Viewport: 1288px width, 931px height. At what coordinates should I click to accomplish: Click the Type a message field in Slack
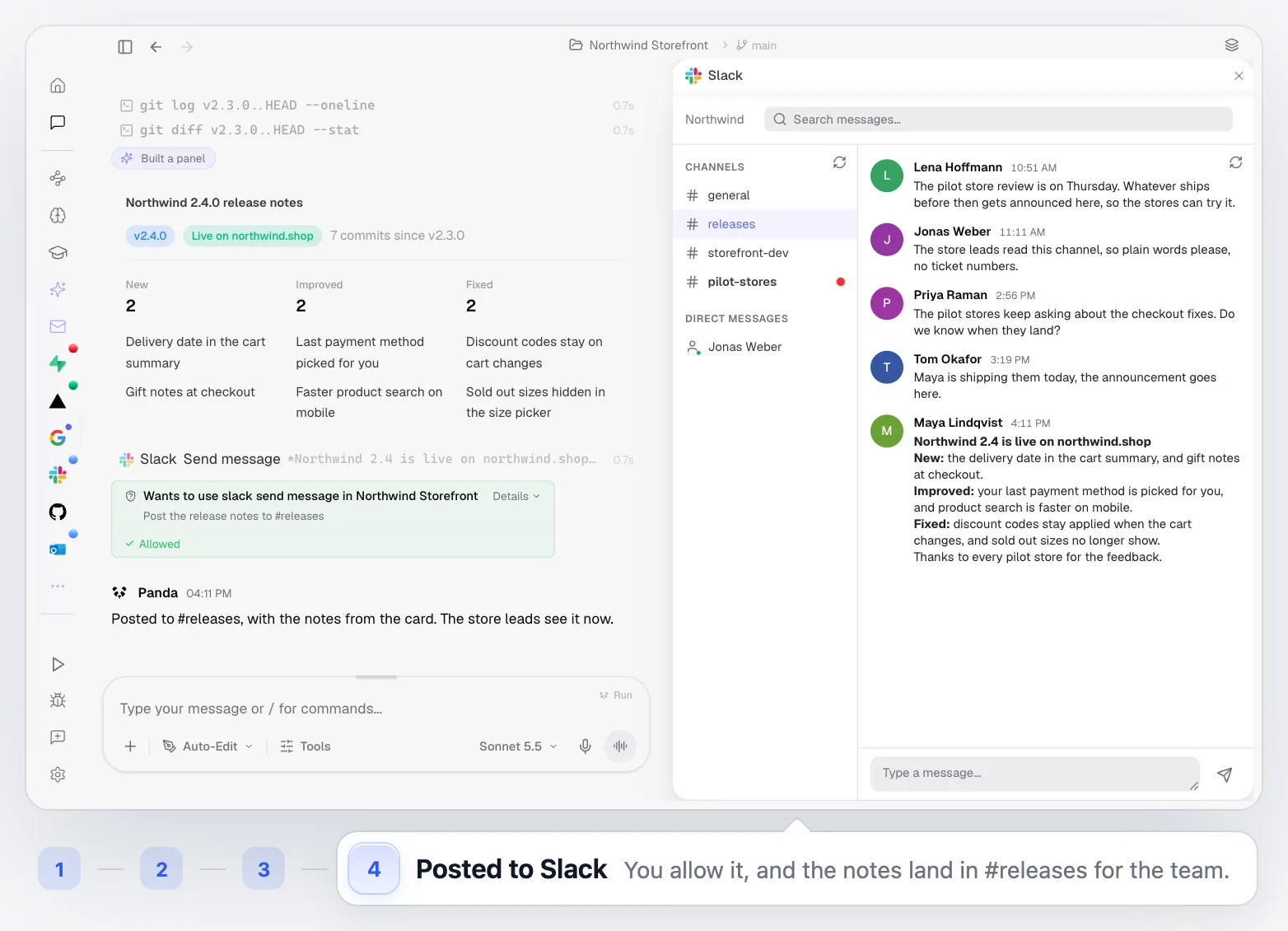pos(1035,774)
